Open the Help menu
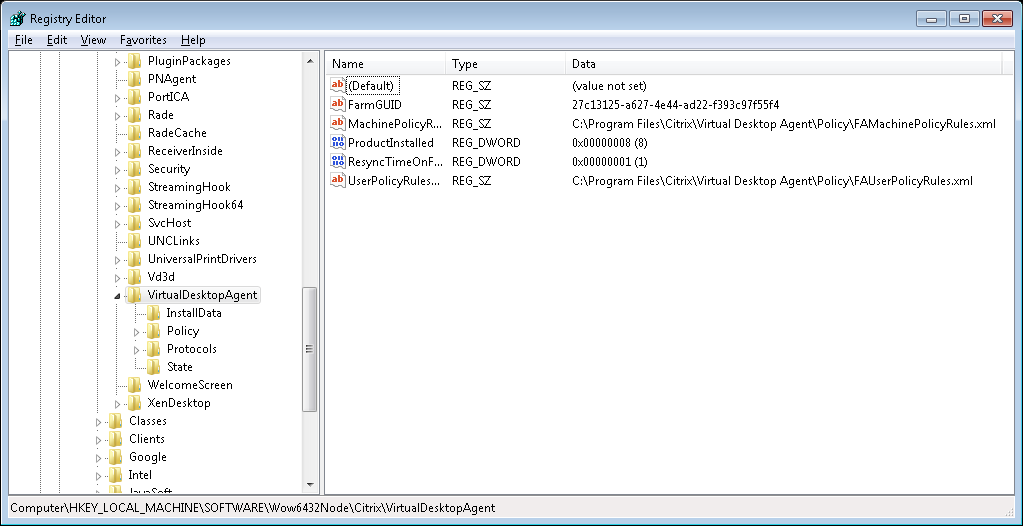Image resolution: width=1023 pixels, height=526 pixels. (193, 40)
